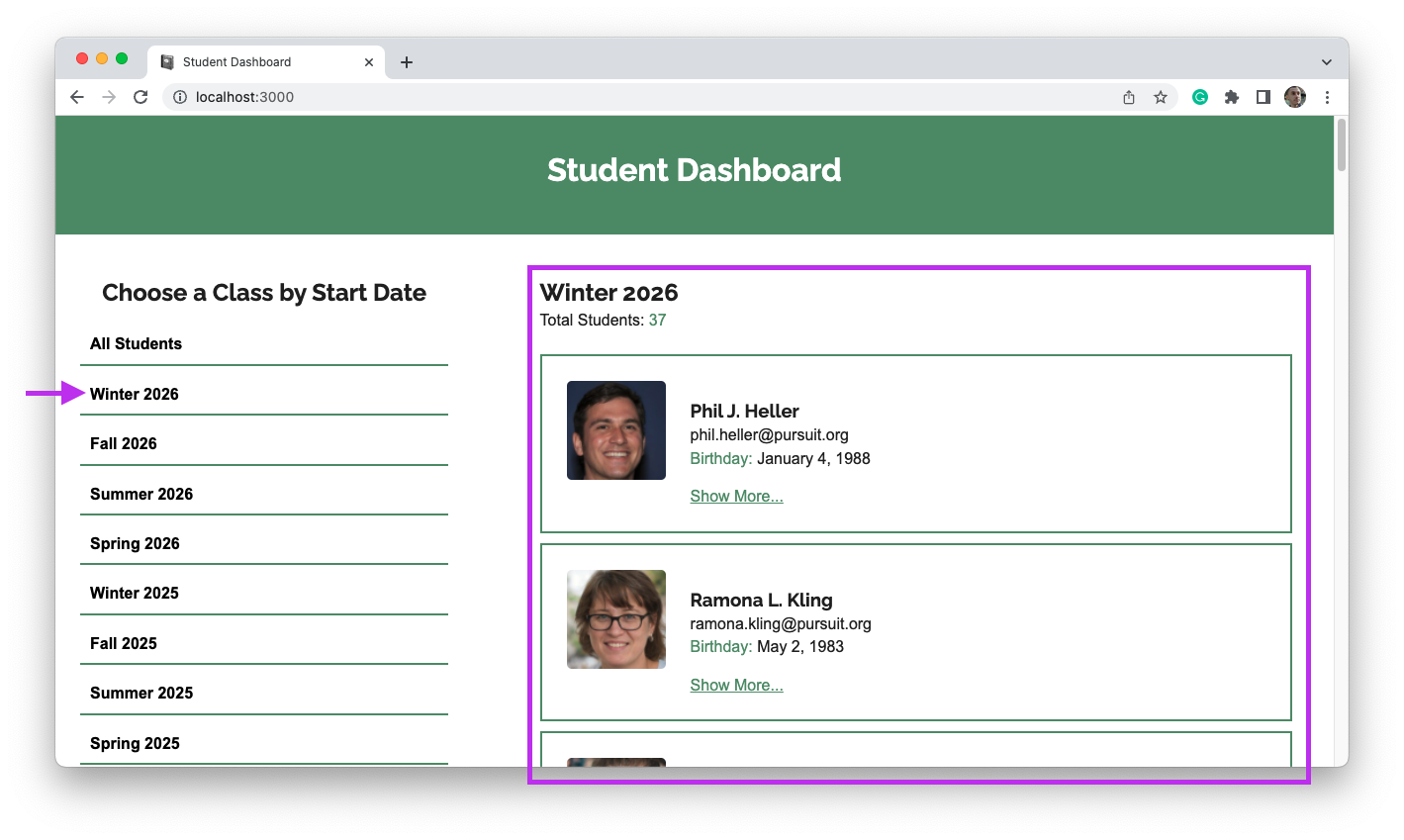Click the name Phil J. Heller
Viewport: 1404px width, 840px height.
coord(744,412)
